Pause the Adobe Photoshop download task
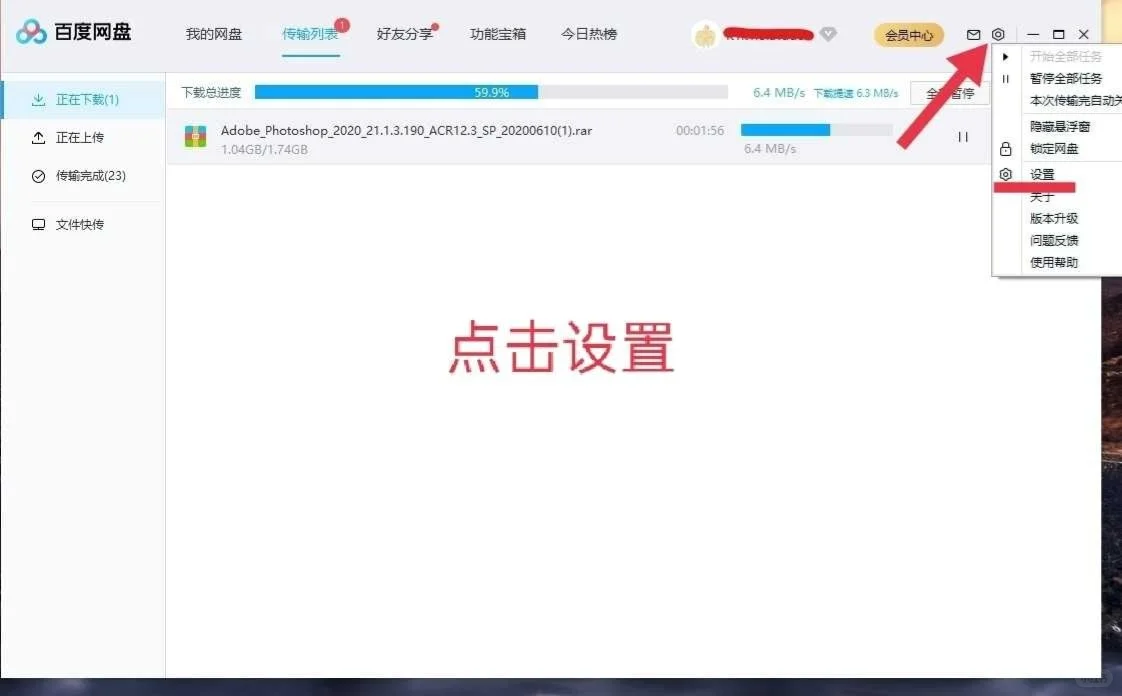Screen dimensions: 1122x696 [x=962, y=136]
